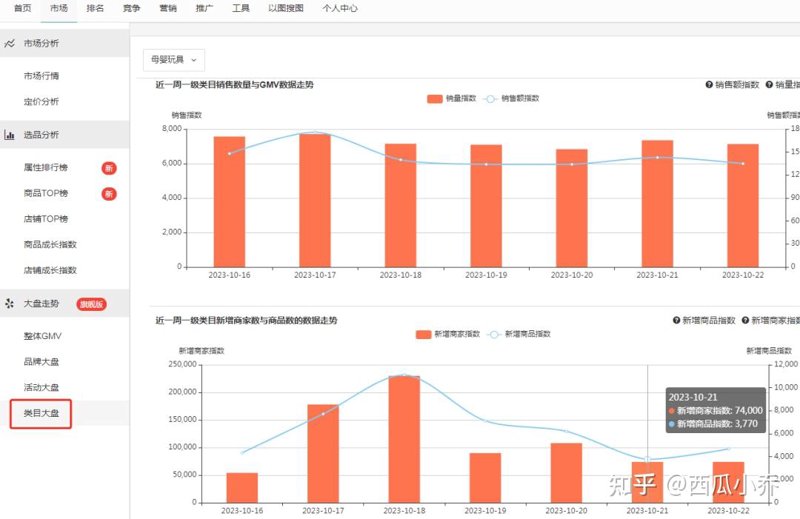Toggle 新增商家指数 legend in second chart

tap(448, 334)
